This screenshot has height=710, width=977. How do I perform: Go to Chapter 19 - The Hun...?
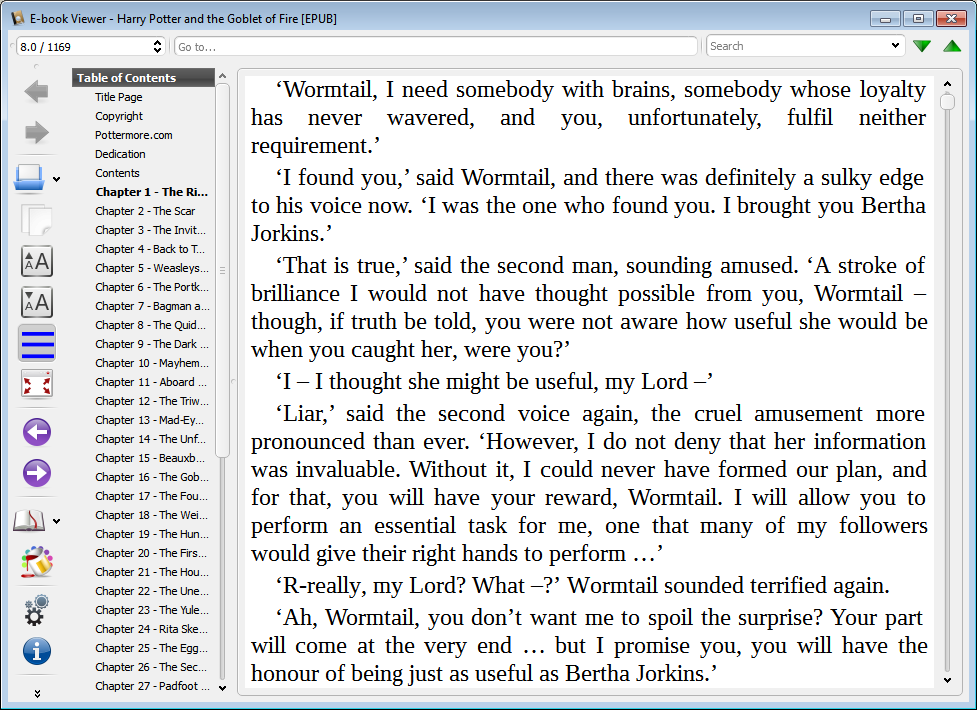point(151,534)
